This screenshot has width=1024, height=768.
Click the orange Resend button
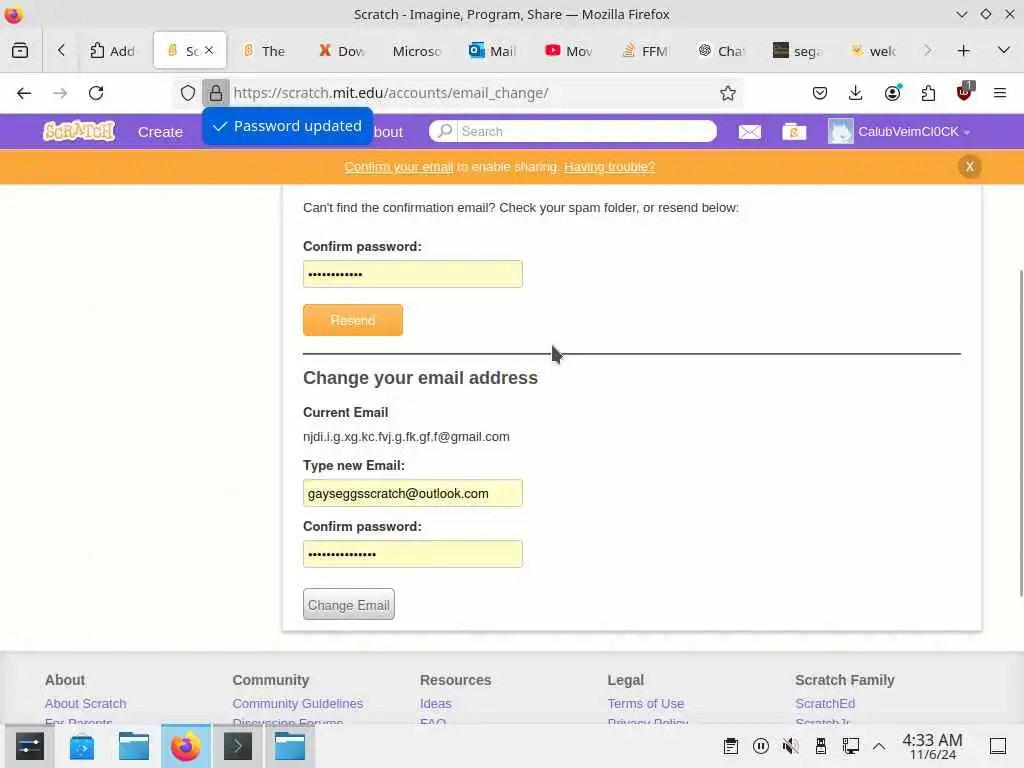[353, 320]
